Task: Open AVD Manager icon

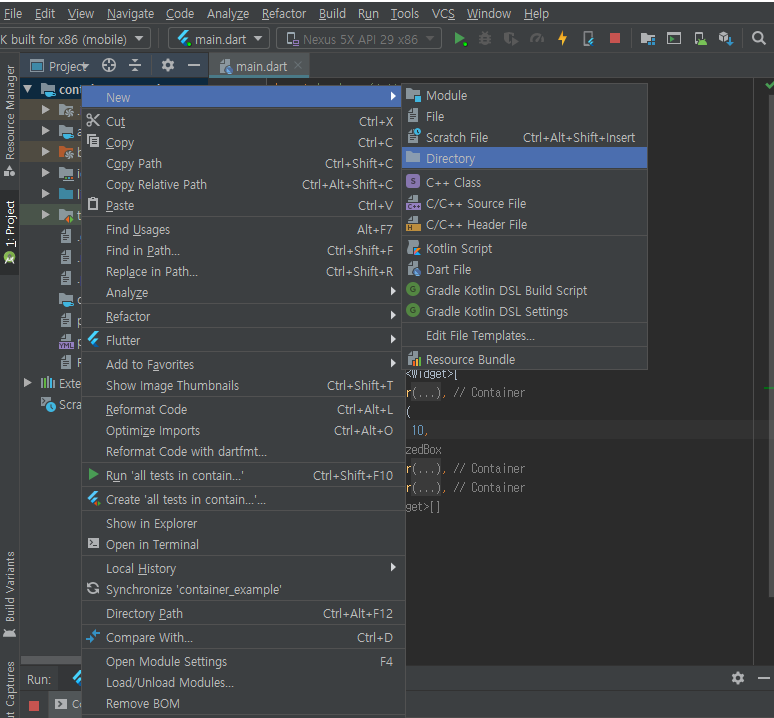Action: pyautogui.click(x=700, y=38)
